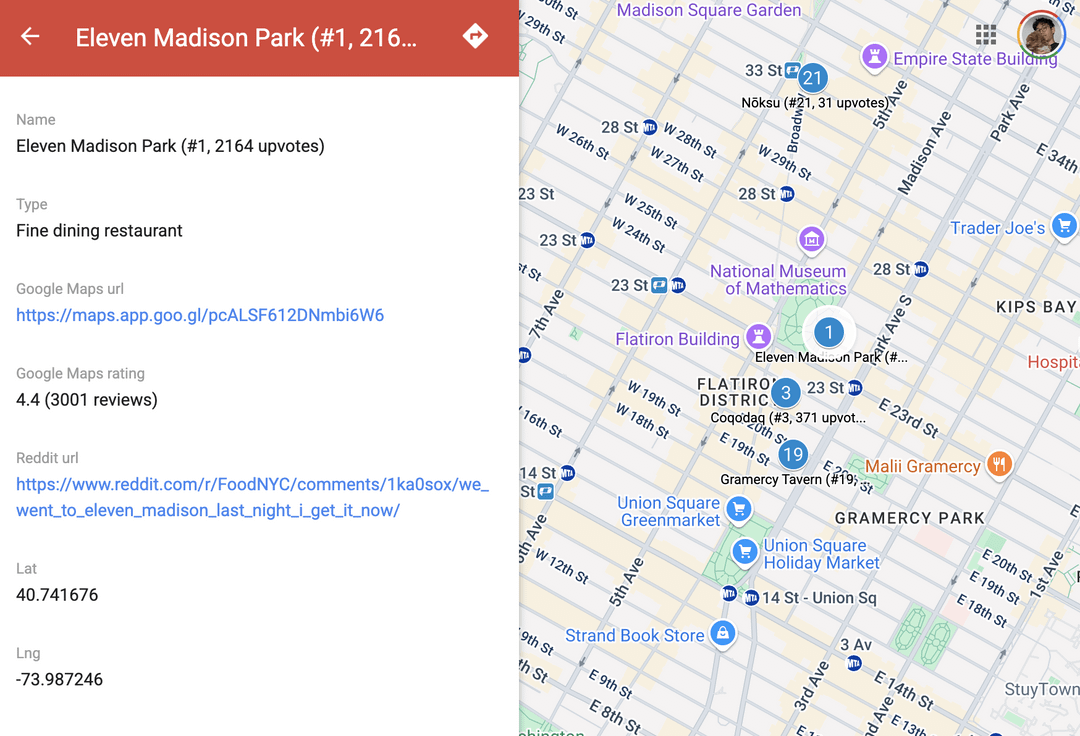Screen dimensions: 1080x736
Task: Click the KIPS BAY neighborhood label
Action: [1037, 306]
